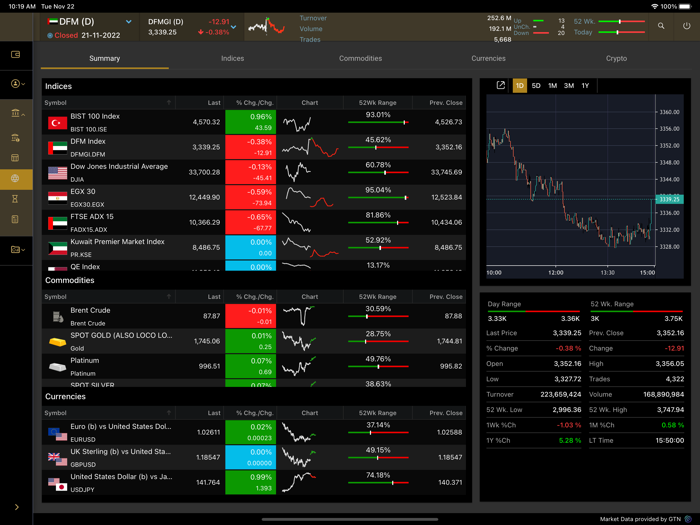Pop out the chart with expand icon

500,85
